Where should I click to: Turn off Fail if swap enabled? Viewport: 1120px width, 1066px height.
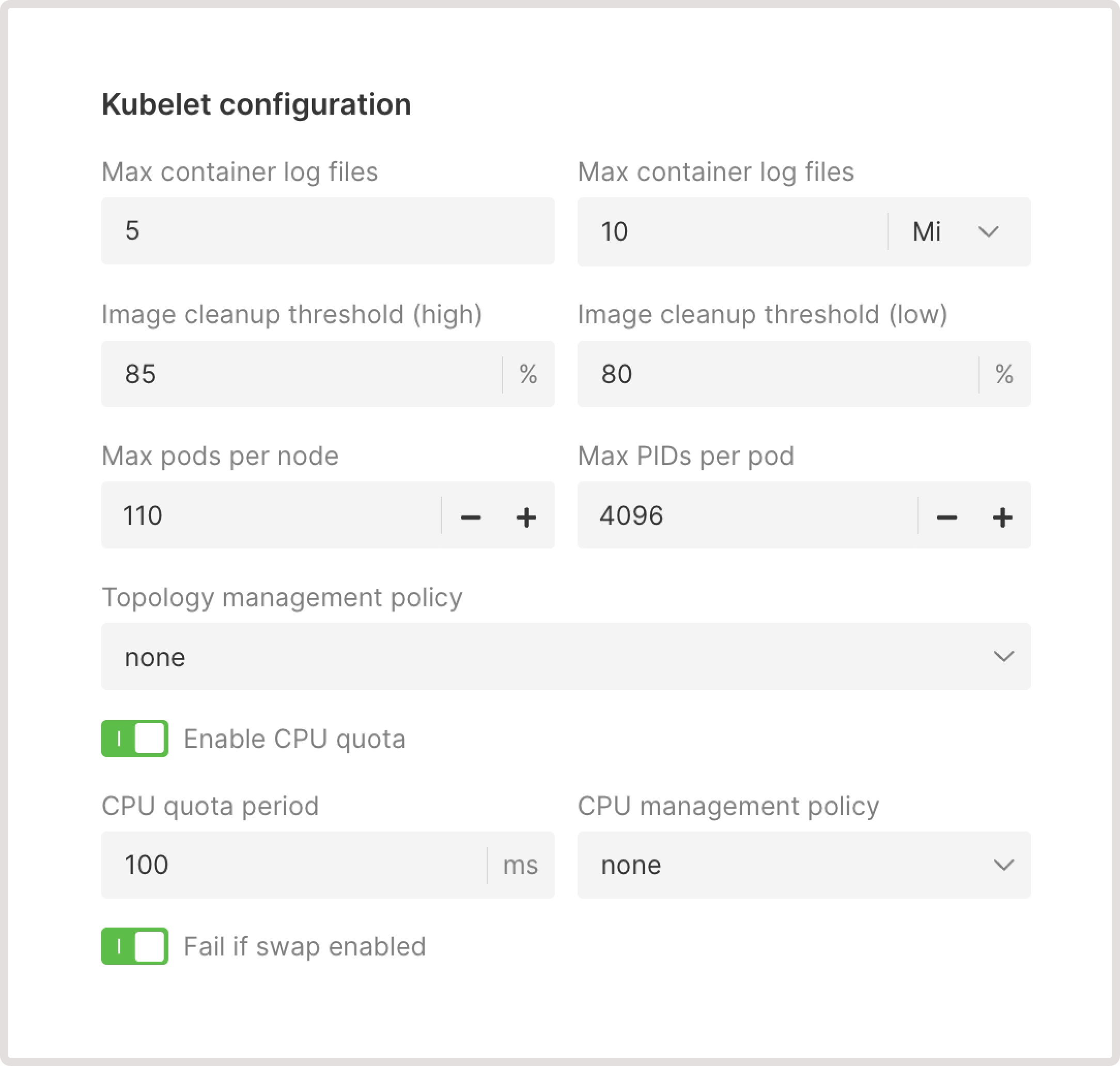pyautogui.click(x=134, y=946)
